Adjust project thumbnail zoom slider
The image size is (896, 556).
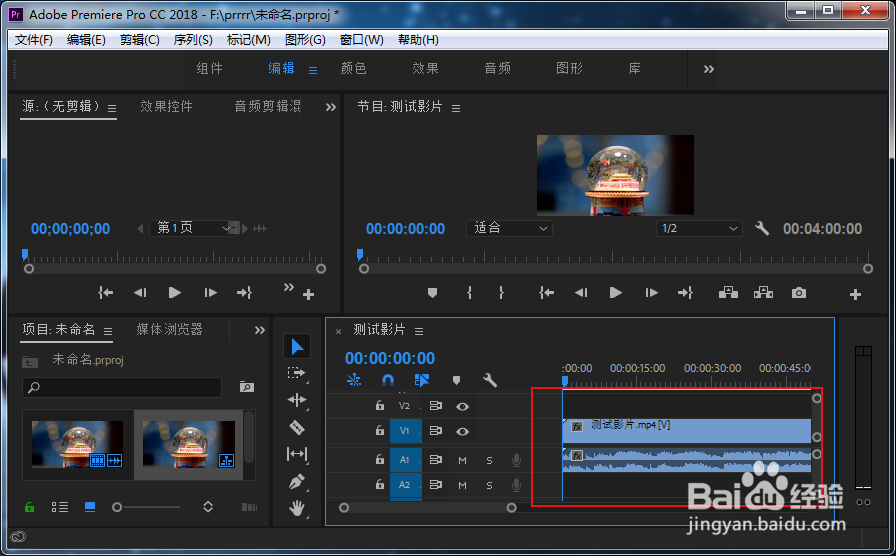click(148, 507)
